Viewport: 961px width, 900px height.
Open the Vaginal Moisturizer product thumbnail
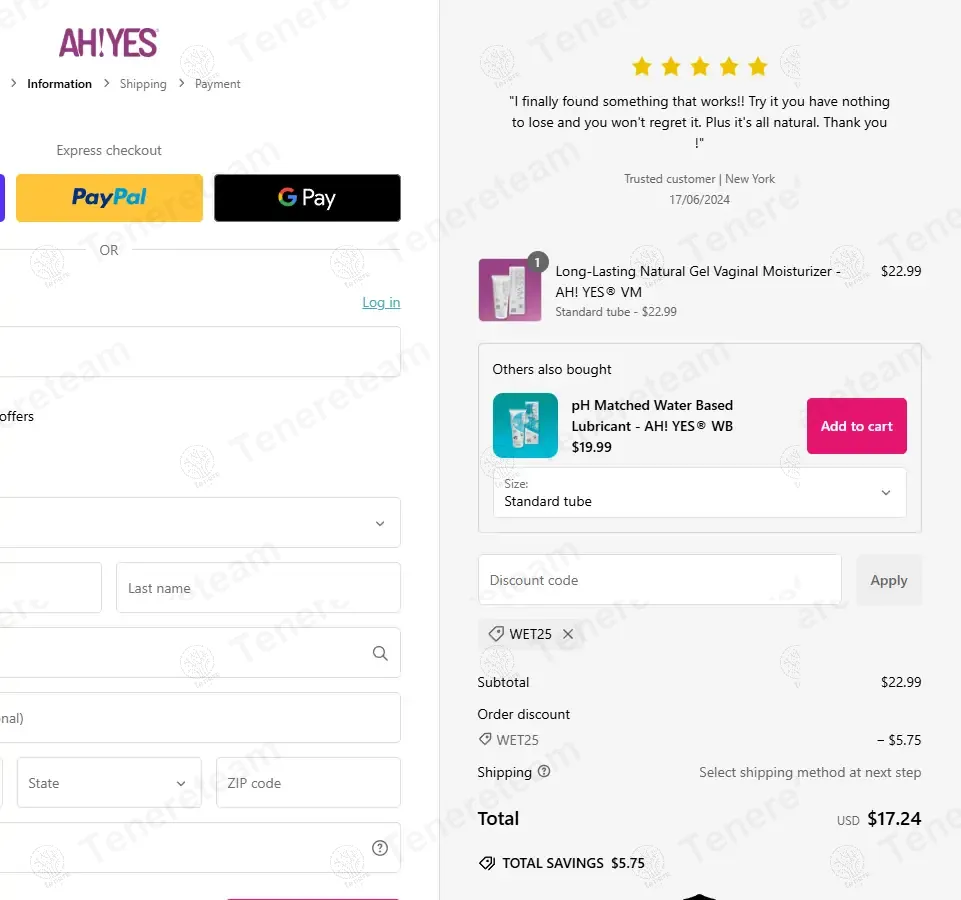click(x=510, y=289)
